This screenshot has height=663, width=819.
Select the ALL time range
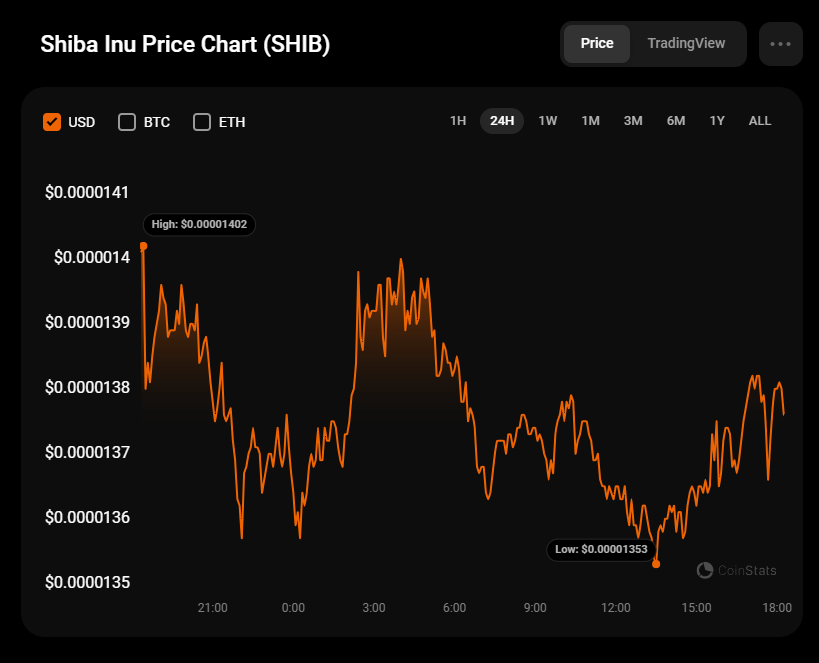(760, 121)
